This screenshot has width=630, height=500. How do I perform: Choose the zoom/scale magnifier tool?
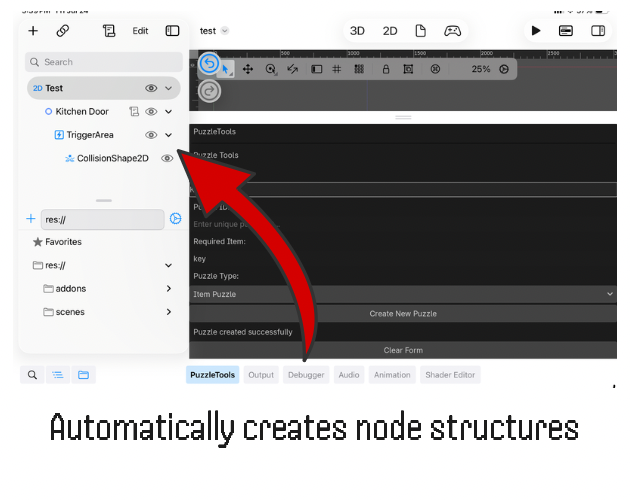coord(271,70)
